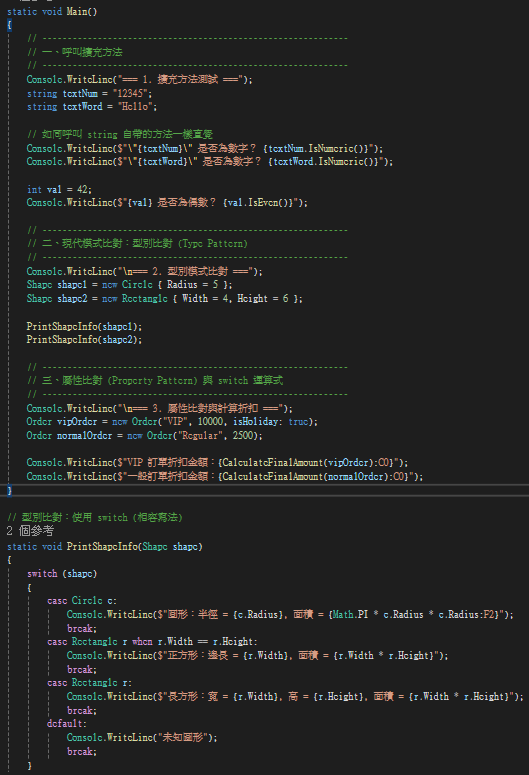Image resolution: width=529 pixels, height=775 pixels.
Task: Click the val.IsEven() call
Action: [x=260, y=203]
